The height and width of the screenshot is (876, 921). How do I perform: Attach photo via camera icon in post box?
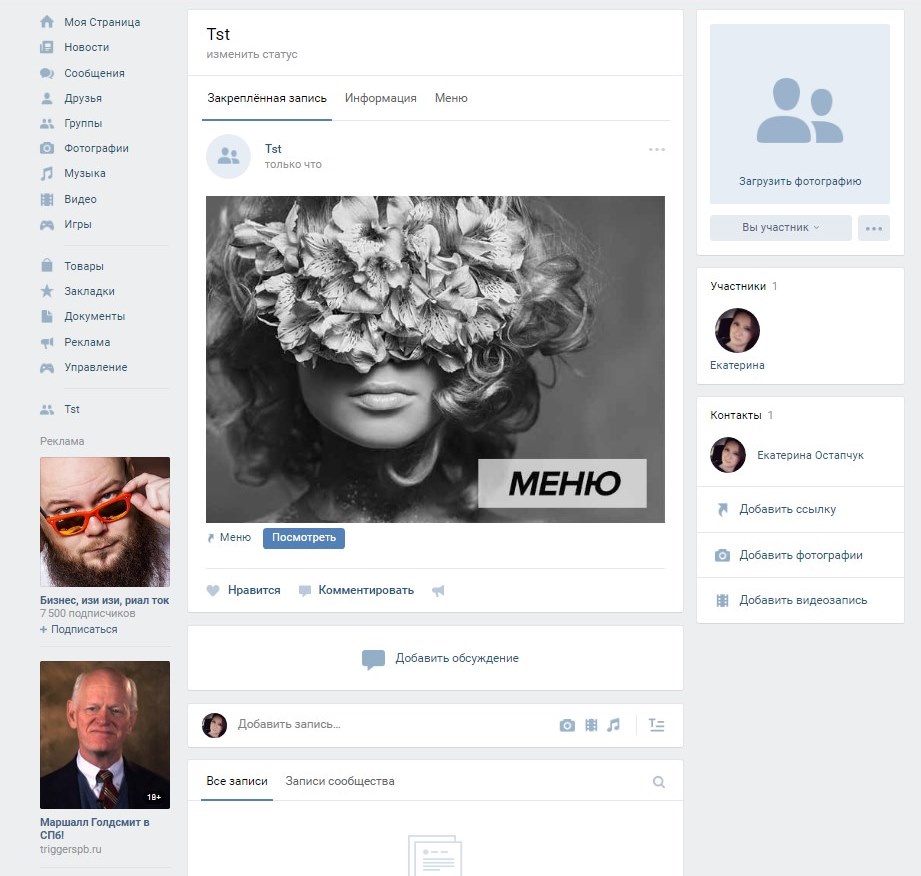(567, 725)
